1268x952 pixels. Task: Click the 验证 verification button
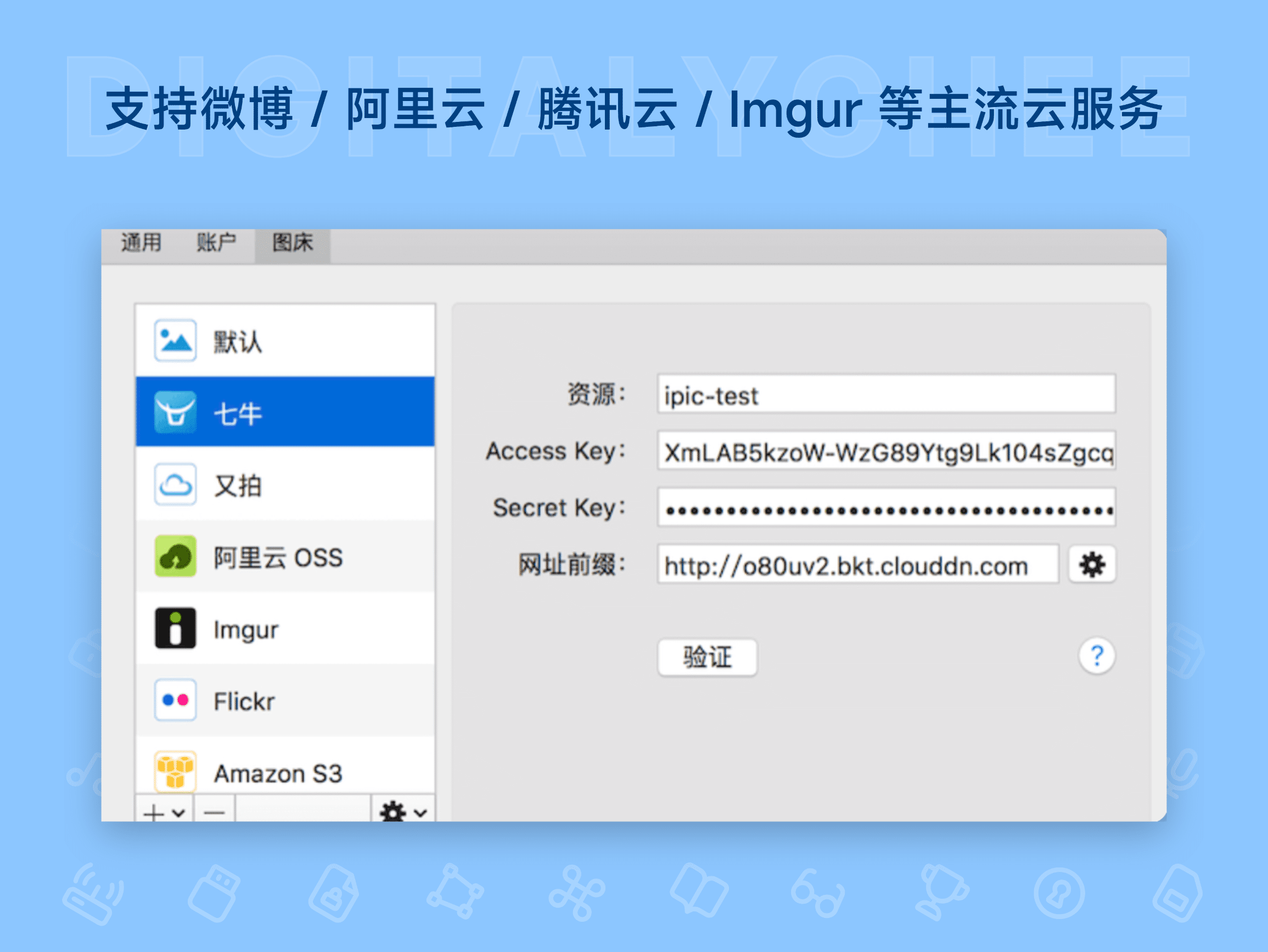(x=708, y=657)
